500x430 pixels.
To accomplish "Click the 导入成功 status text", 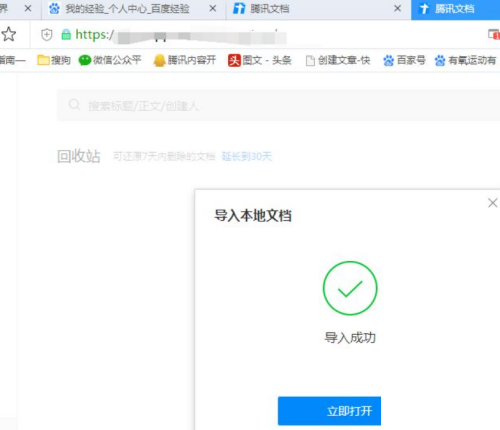I will (350, 338).
